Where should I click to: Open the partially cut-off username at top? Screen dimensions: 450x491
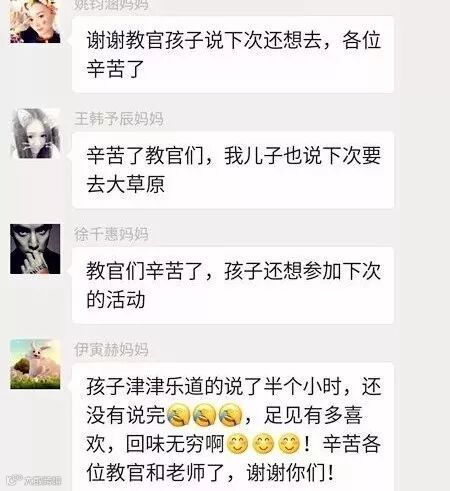click(111, 5)
